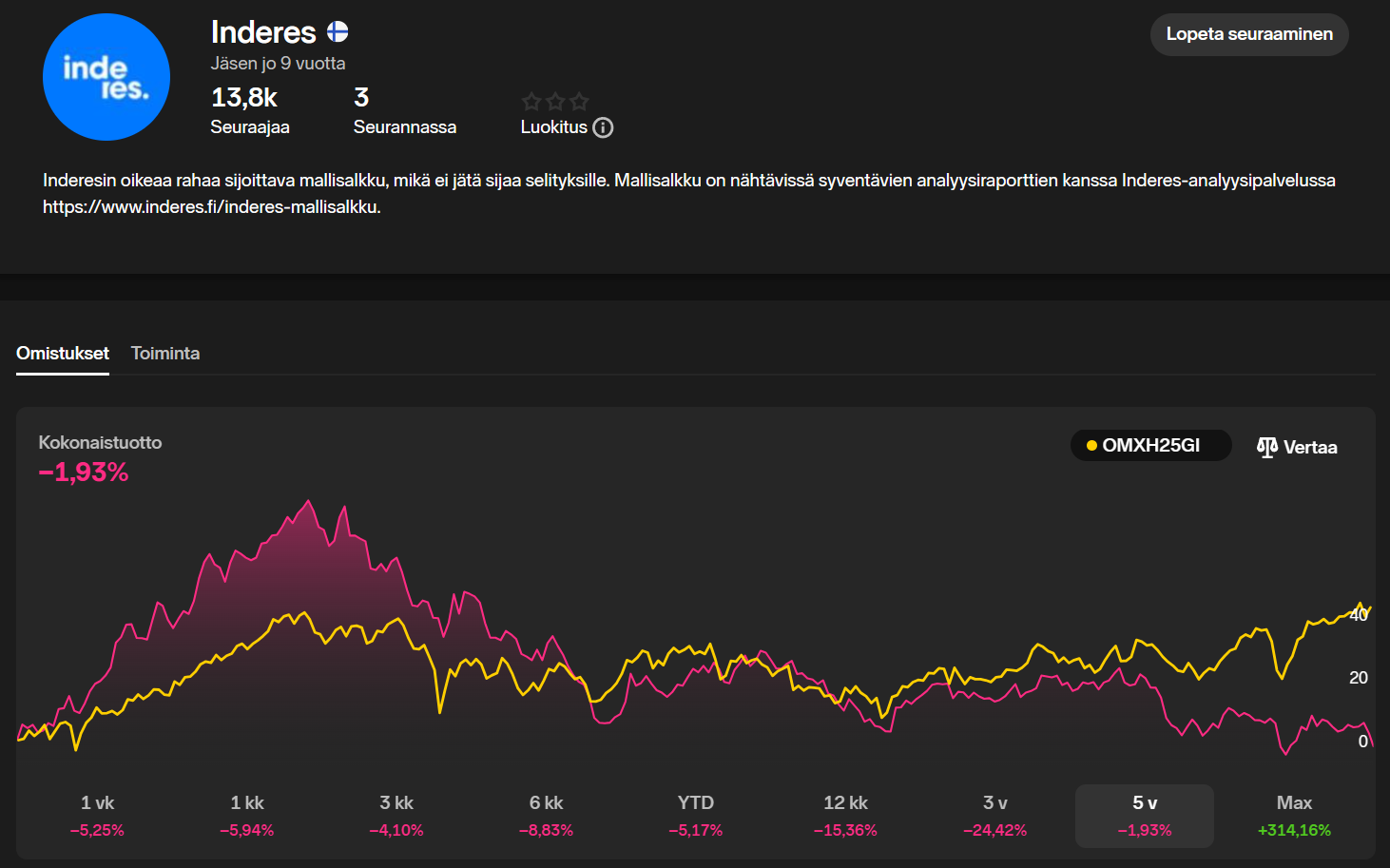Image resolution: width=1390 pixels, height=868 pixels.
Task: Select the 3 kk time range
Action: pos(396,815)
